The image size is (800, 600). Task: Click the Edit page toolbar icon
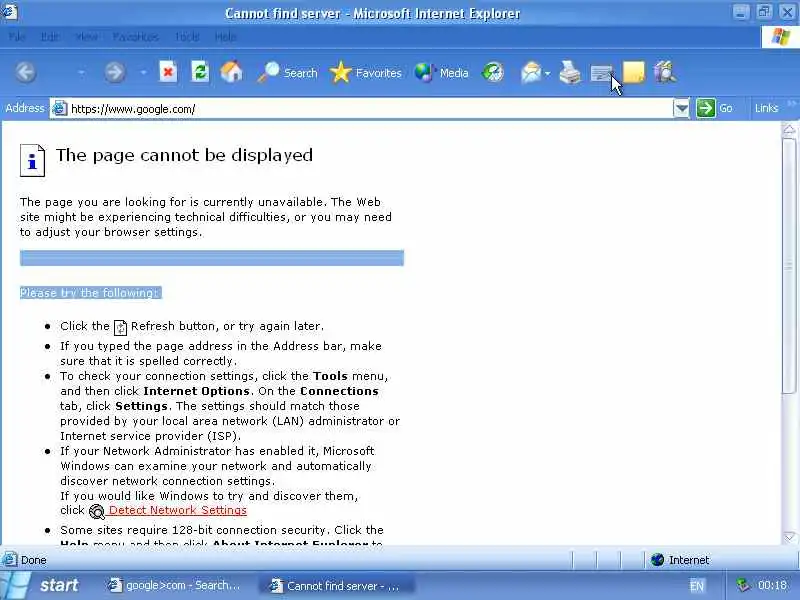click(x=602, y=73)
